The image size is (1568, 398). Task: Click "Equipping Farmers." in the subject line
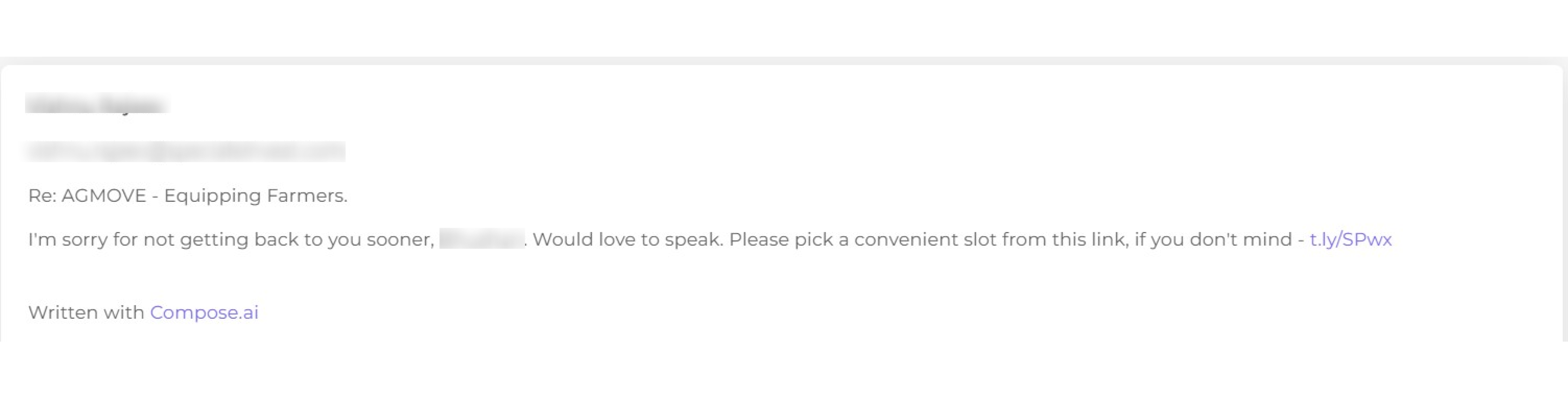click(x=256, y=196)
